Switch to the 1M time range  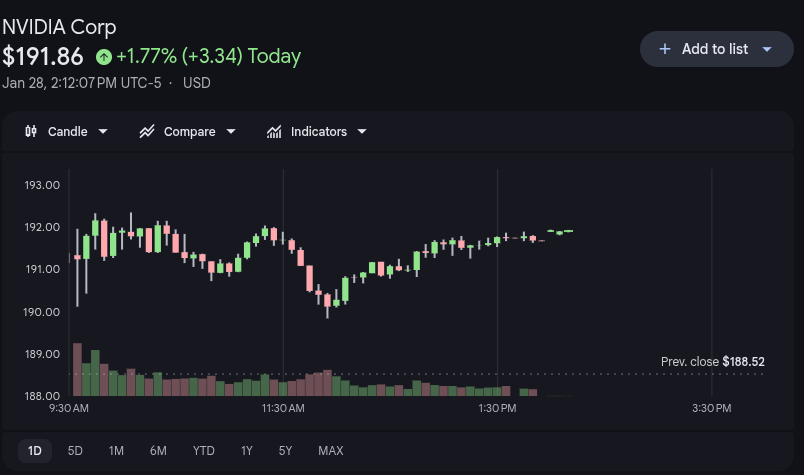point(116,451)
